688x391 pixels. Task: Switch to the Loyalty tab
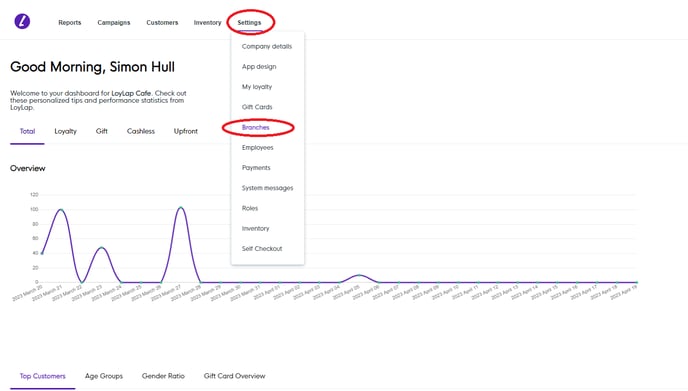(65, 131)
